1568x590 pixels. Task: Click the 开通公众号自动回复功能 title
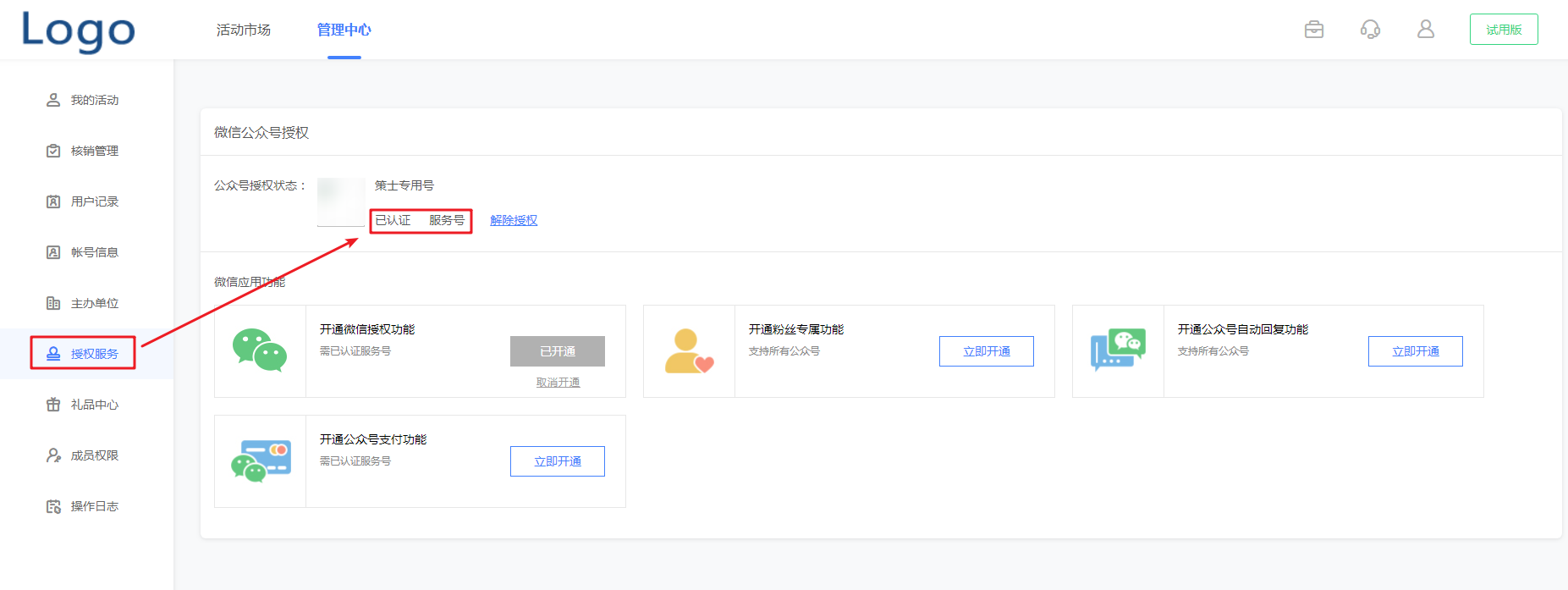[x=1243, y=329]
